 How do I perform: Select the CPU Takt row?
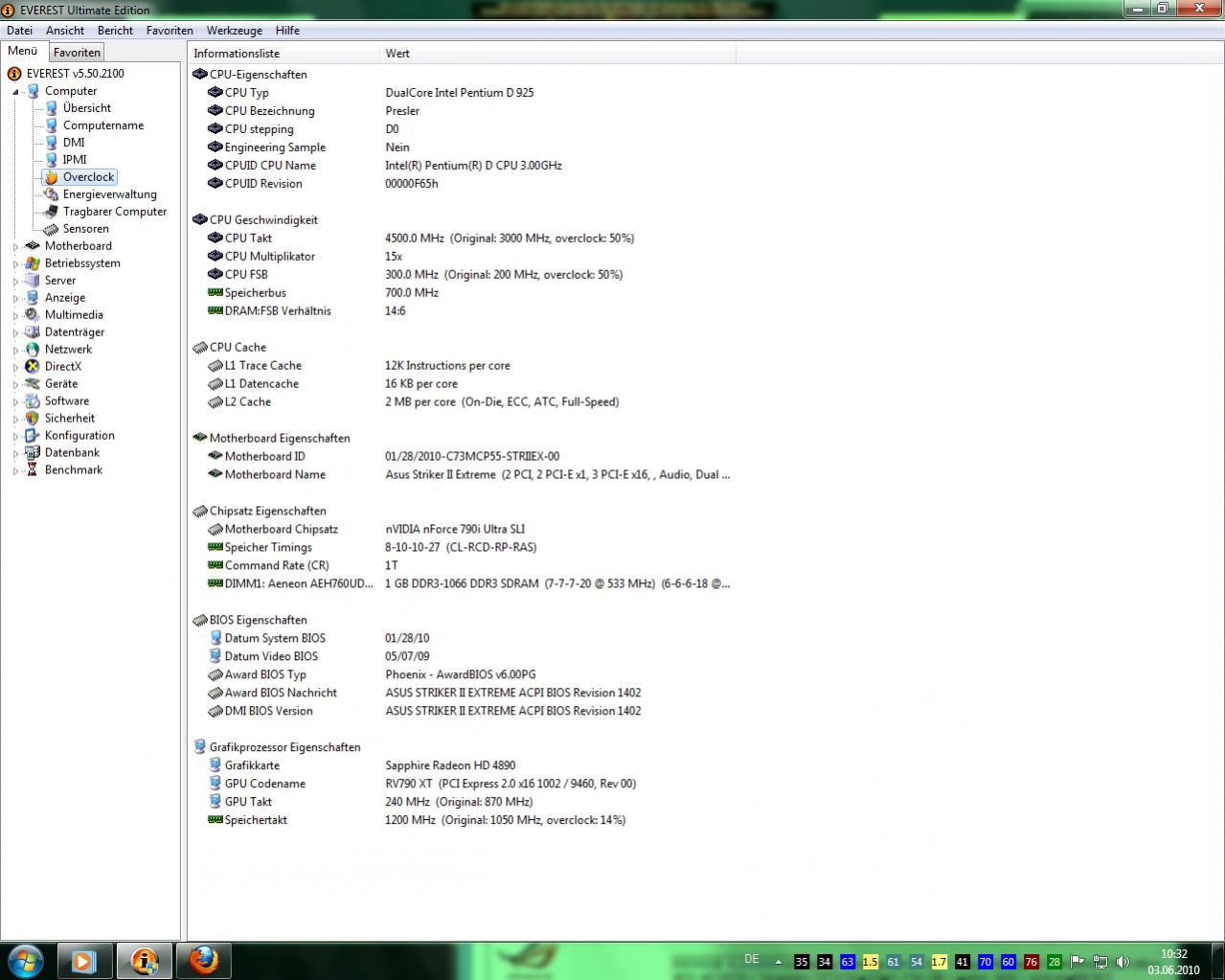pyautogui.click(x=464, y=239)
